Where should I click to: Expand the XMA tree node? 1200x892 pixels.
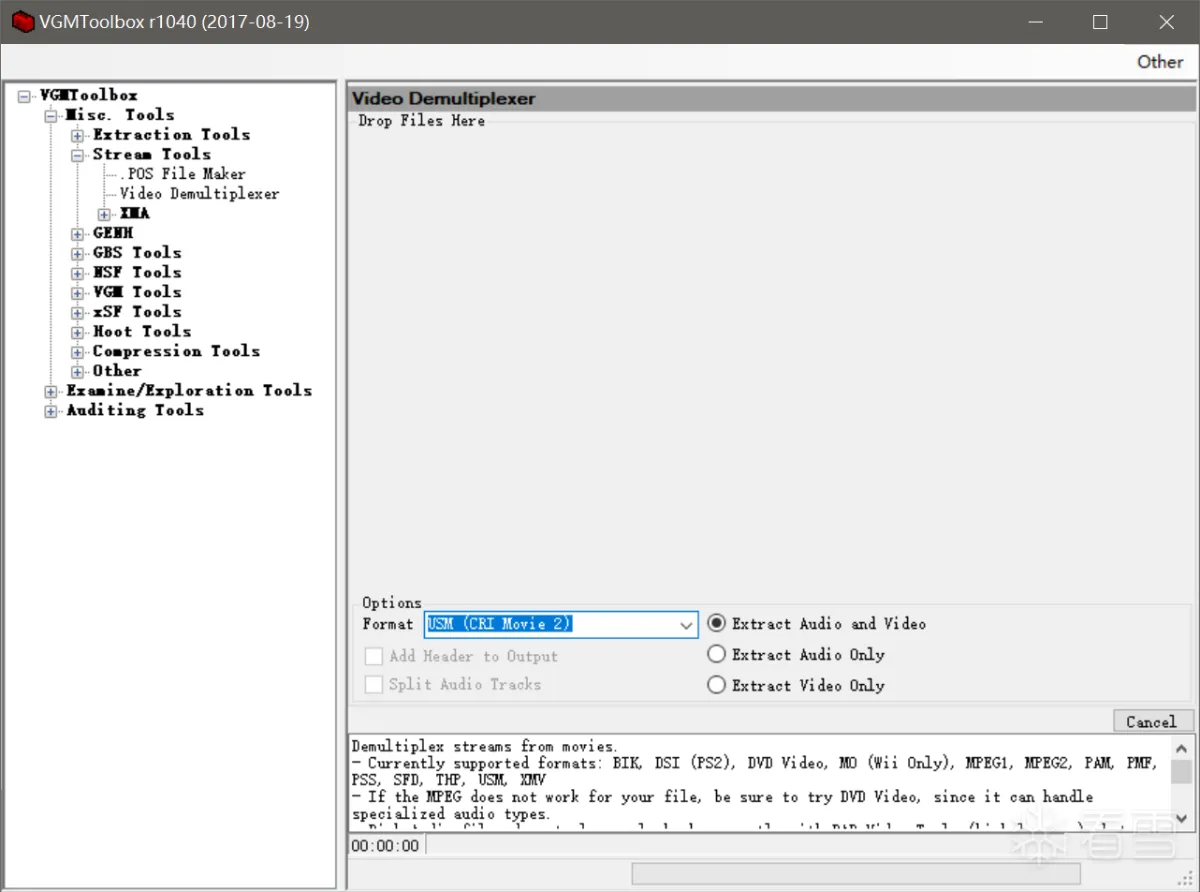pyautogui.click(x=104, y=213)
